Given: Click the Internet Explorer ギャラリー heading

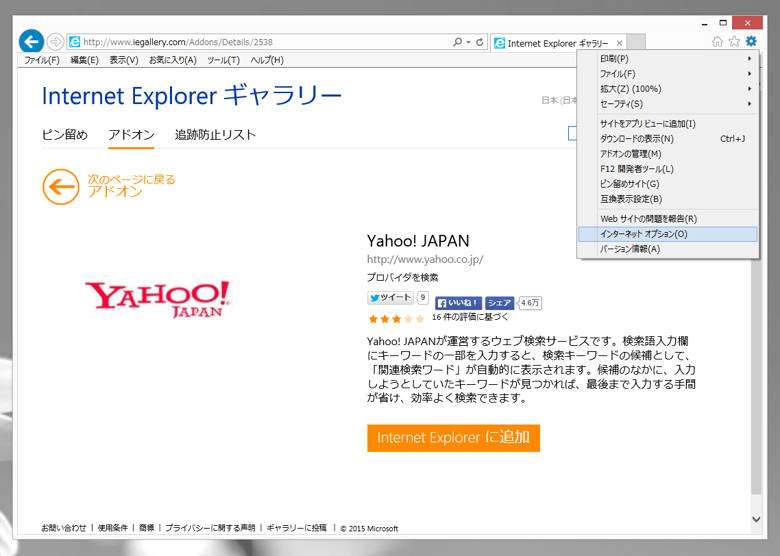Looking at the screenshot, I should [x=192, y=95].
